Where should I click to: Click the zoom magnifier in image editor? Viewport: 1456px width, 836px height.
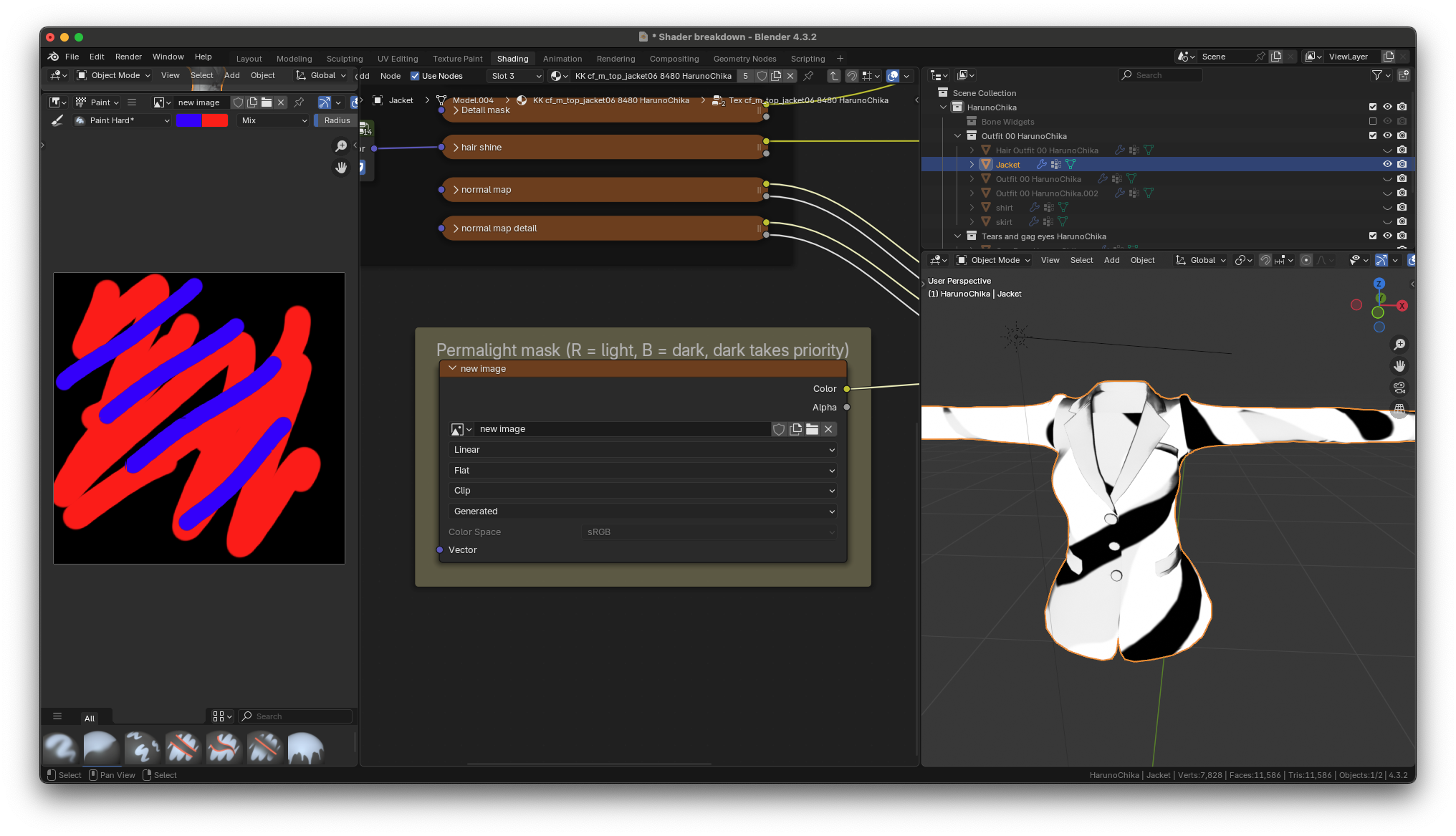click(341, 146)
